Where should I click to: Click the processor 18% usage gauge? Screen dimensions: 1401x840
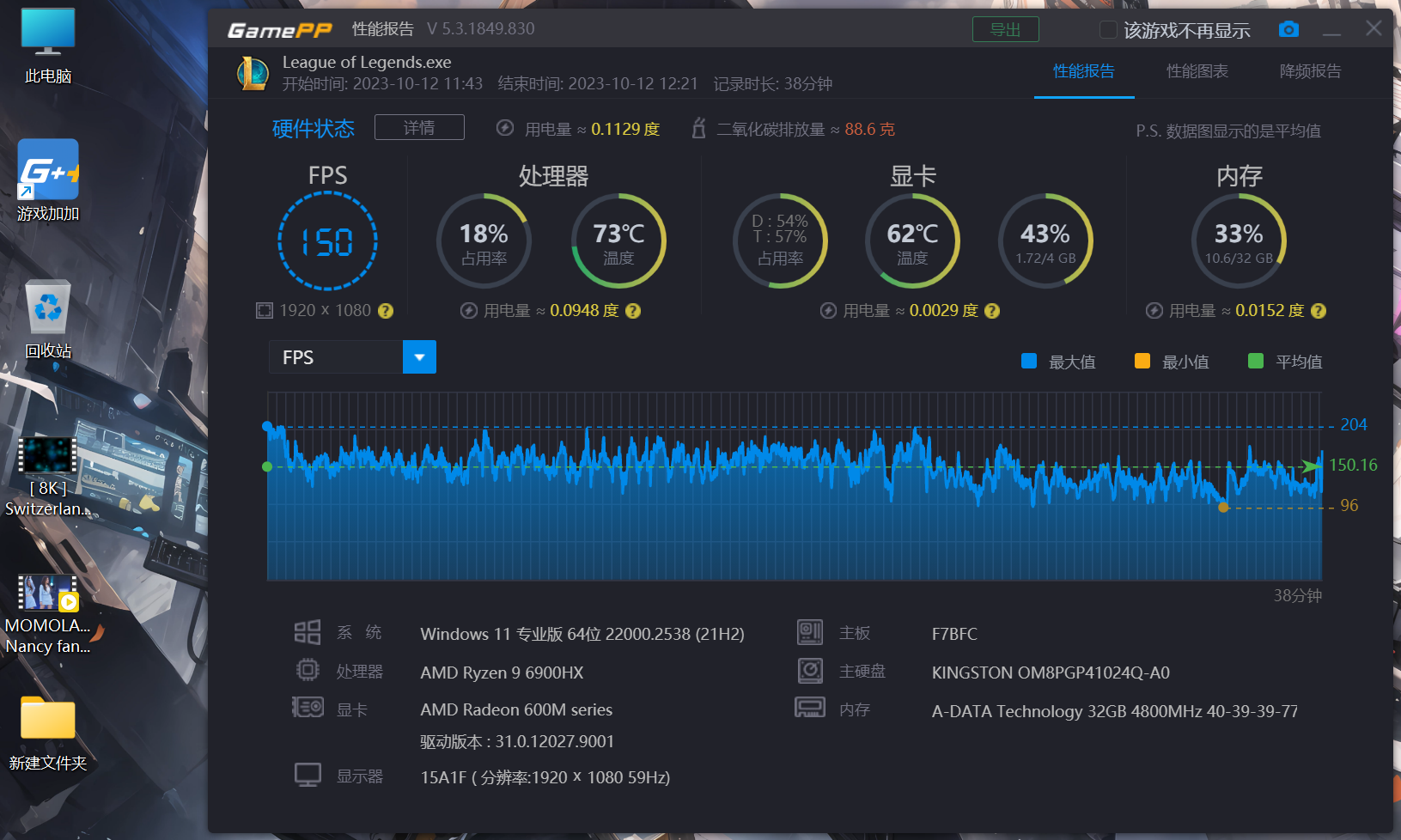pyautogui.click(x=484, y=241)
